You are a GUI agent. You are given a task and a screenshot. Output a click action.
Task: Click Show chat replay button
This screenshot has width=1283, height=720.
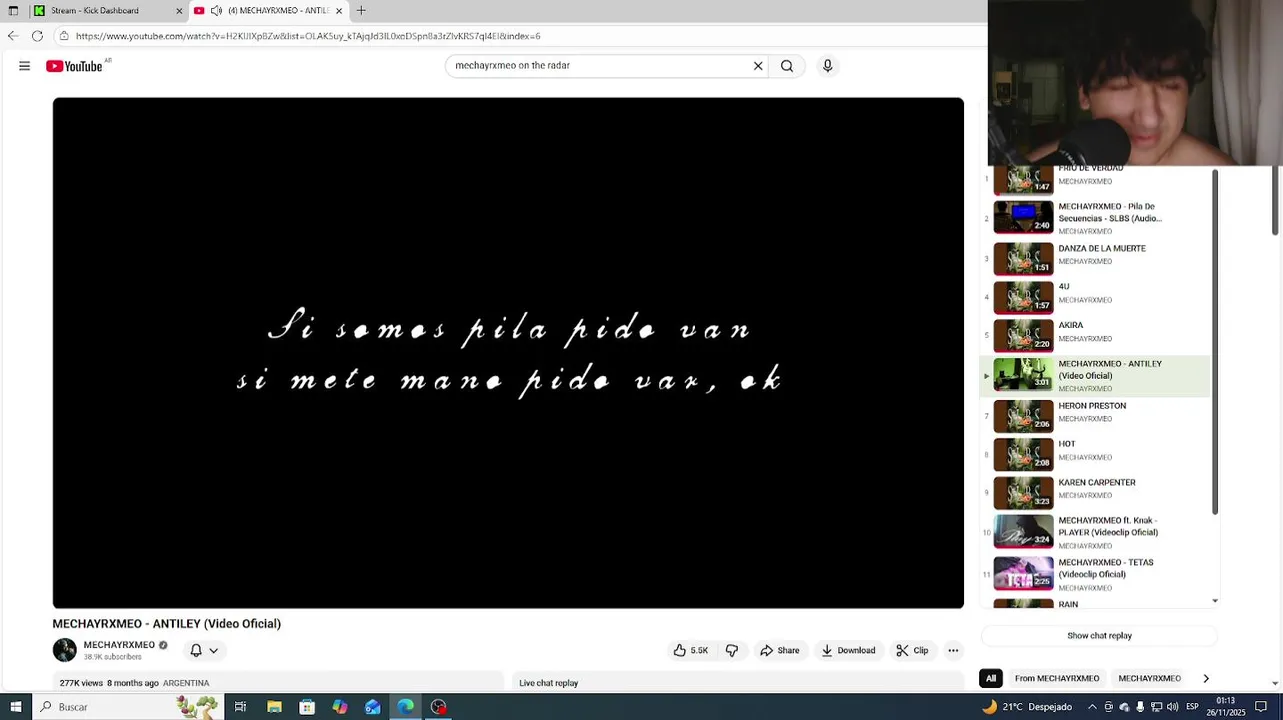(1099, 636)
